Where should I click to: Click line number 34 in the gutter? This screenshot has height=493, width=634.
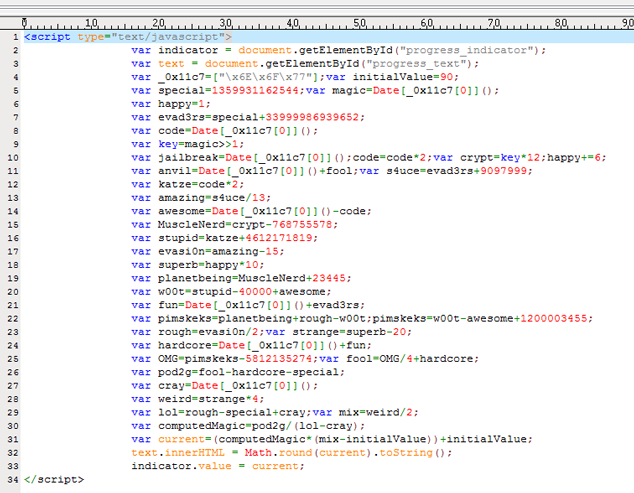click(x=13, y=480)
